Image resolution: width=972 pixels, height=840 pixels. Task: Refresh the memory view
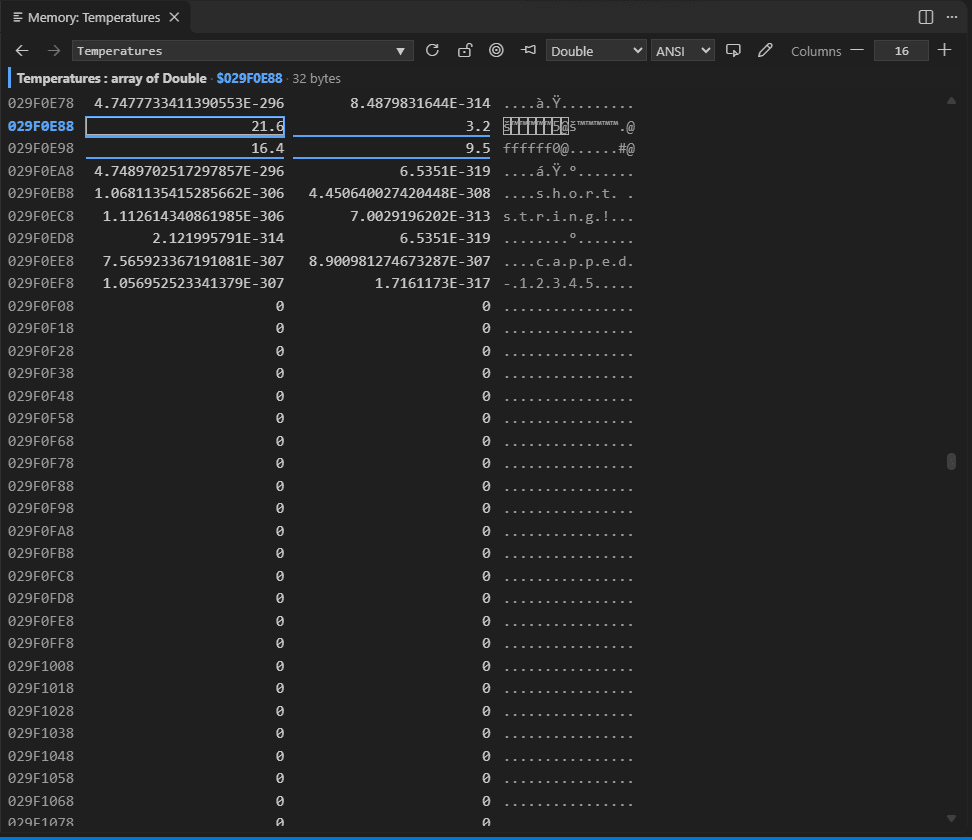[432, 51]
